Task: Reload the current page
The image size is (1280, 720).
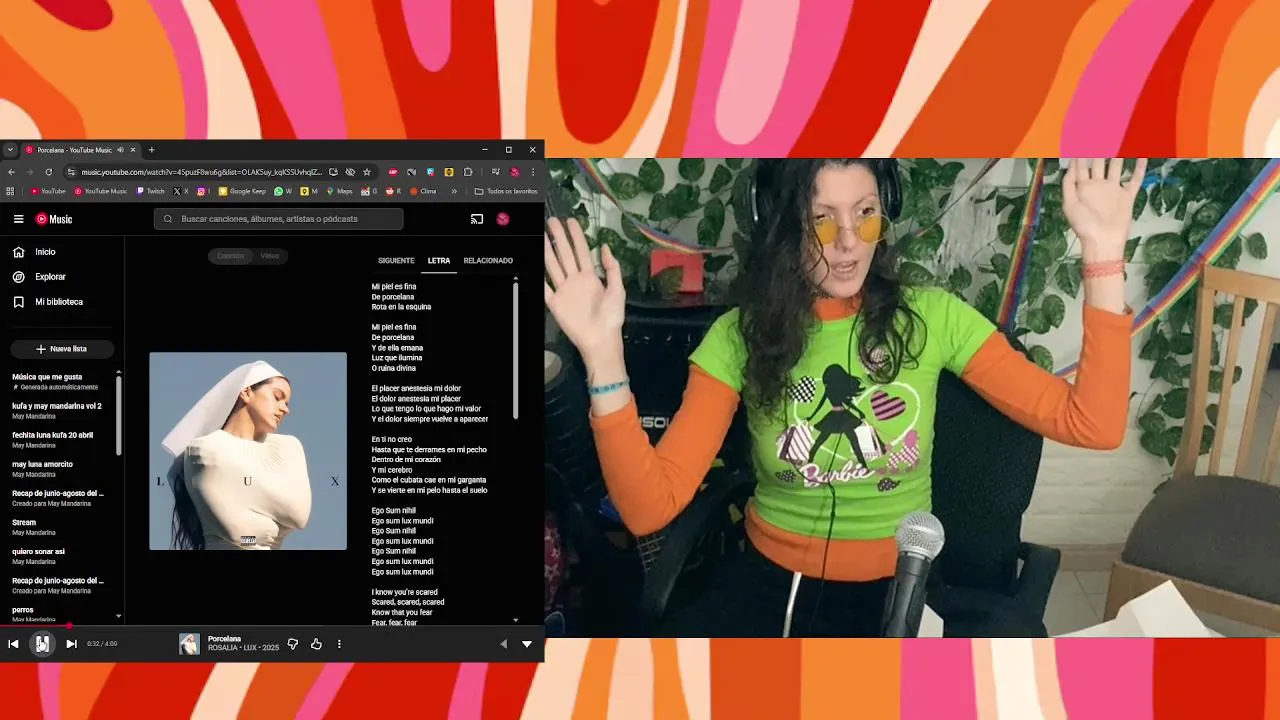Action: click(x=48, y=172)
